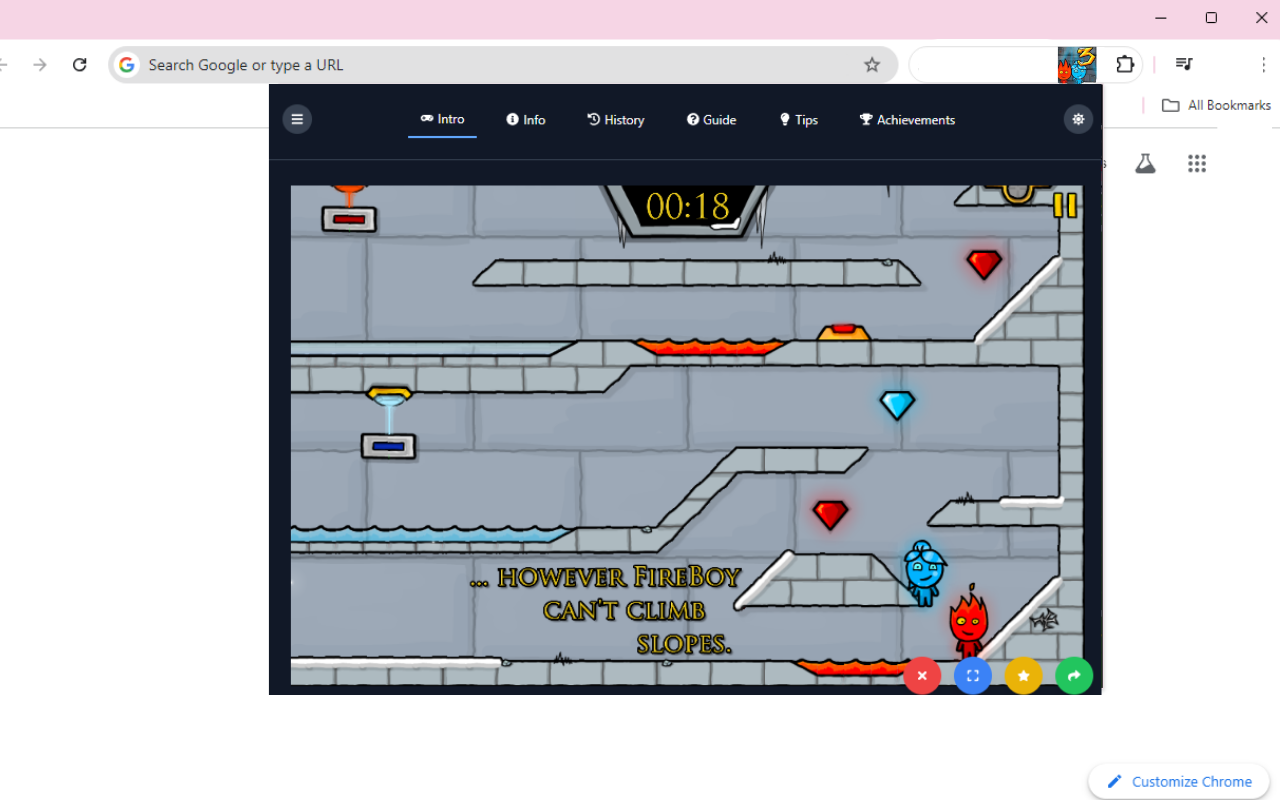Click the red close button below the game

(922, 676)
